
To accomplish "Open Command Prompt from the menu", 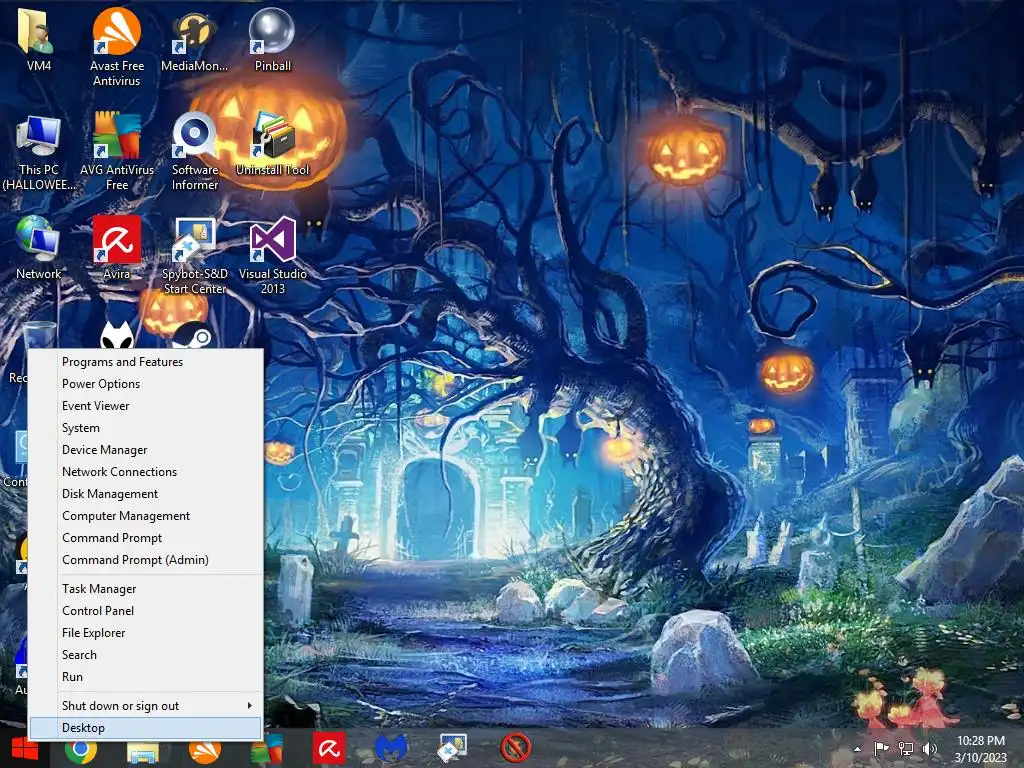I will (146, 537).
